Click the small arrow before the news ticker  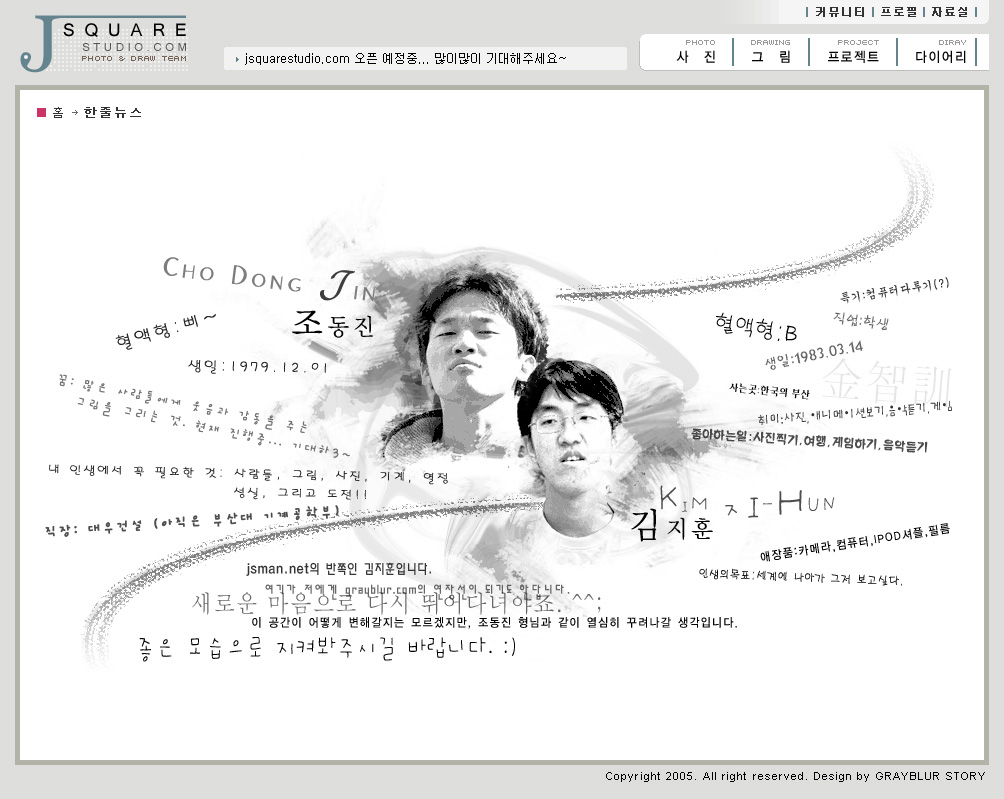237,60
